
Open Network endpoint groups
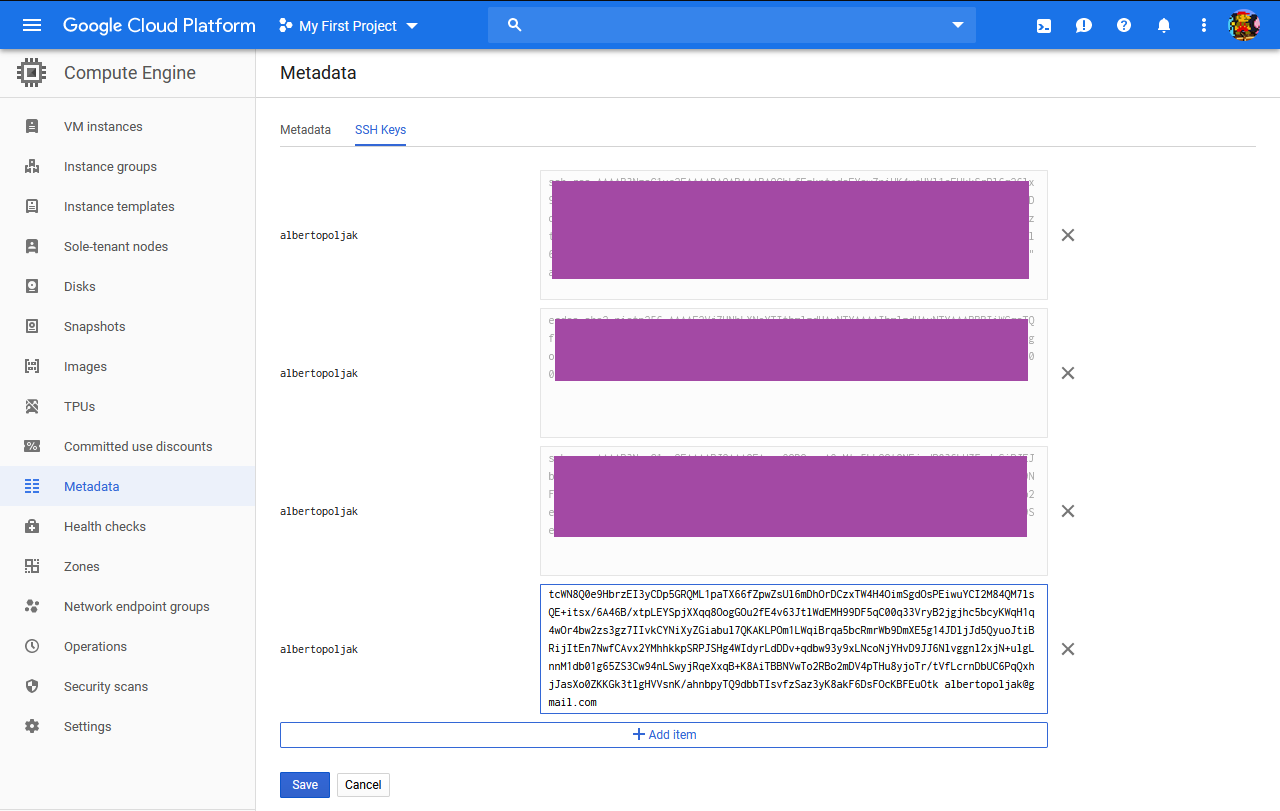pyautogui.click(x=137, y=607)
